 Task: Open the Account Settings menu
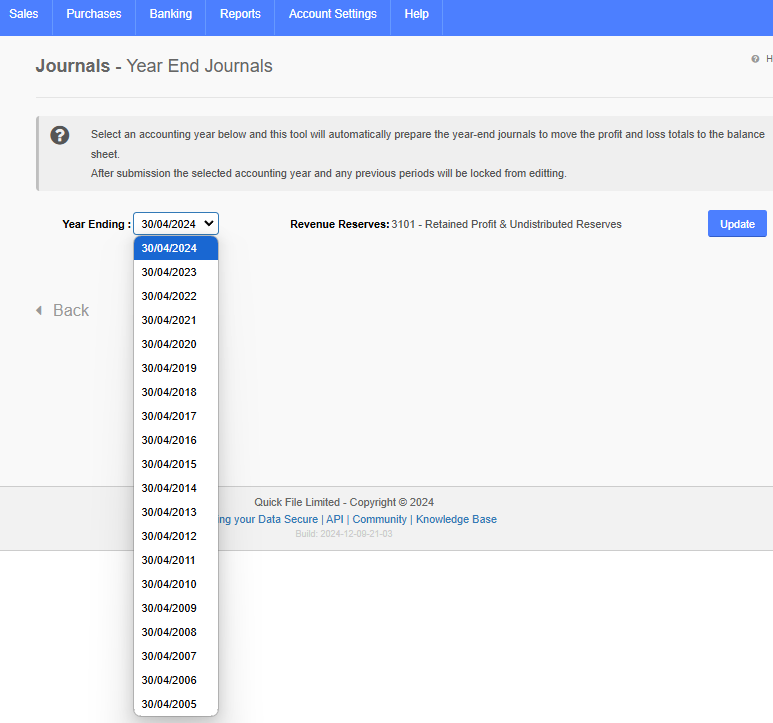[333, 14]
